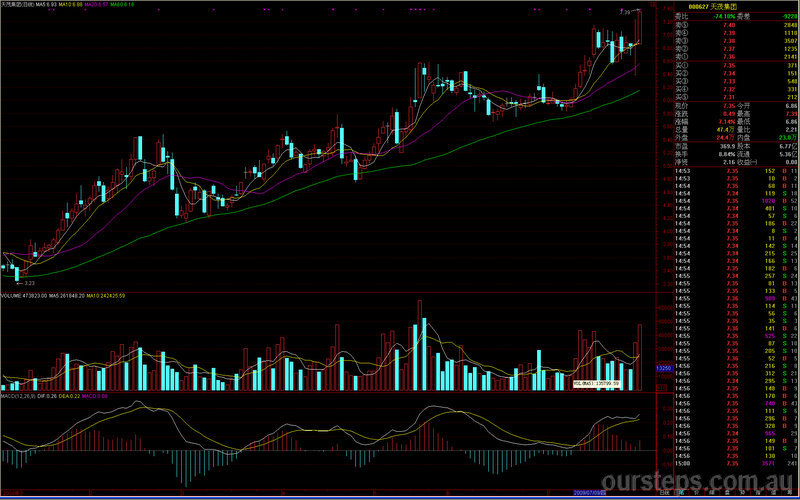Click the 卖⑤ ask price 7.40
The width and height of the screenshot is (800, 500).
tap(729, 25)
